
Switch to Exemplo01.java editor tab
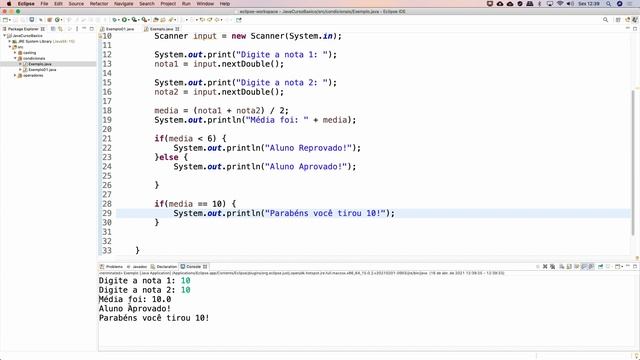(x=118, y=29)
